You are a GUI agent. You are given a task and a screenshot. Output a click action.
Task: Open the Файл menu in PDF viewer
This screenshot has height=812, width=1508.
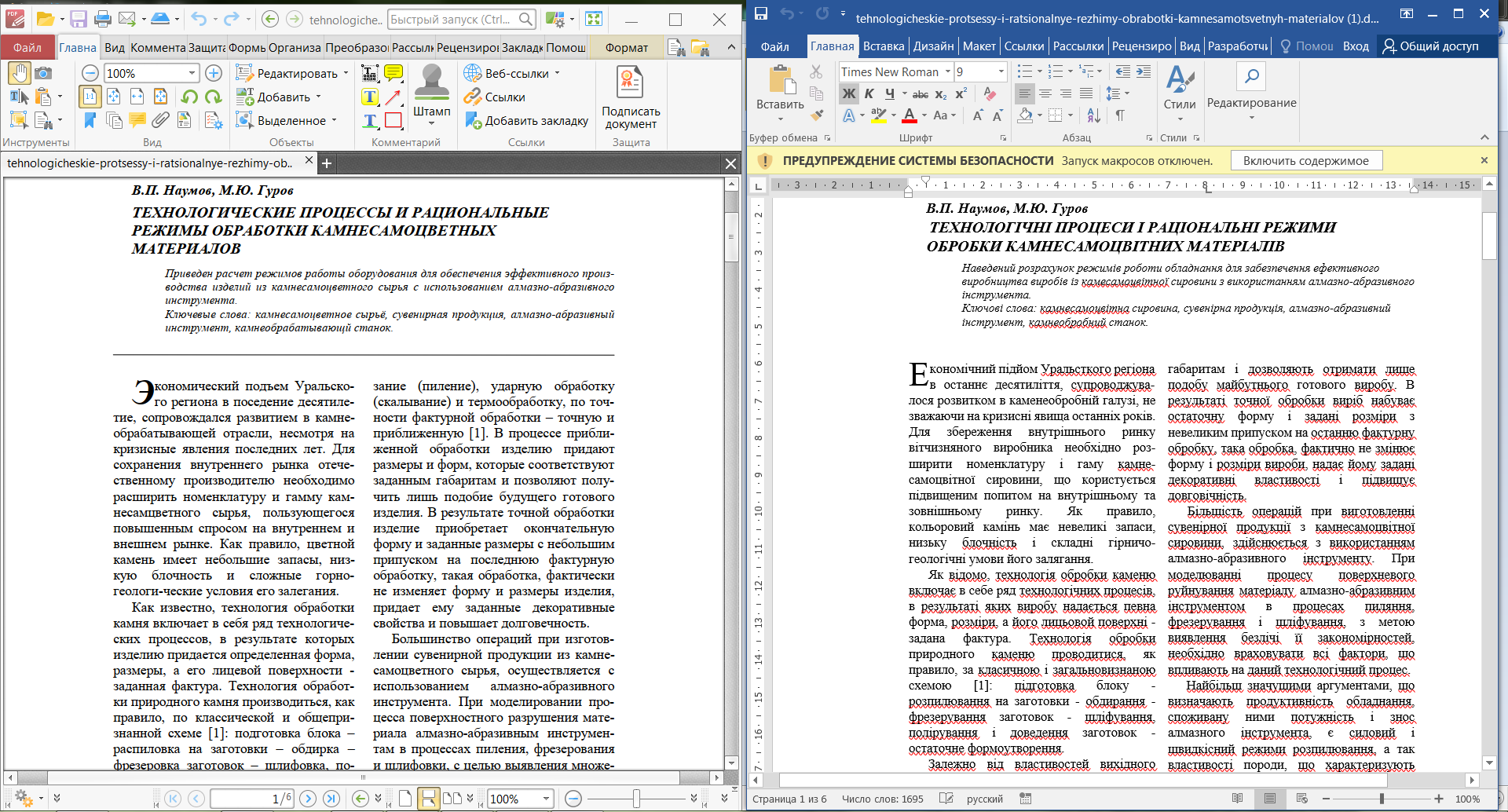coord(27,47)
